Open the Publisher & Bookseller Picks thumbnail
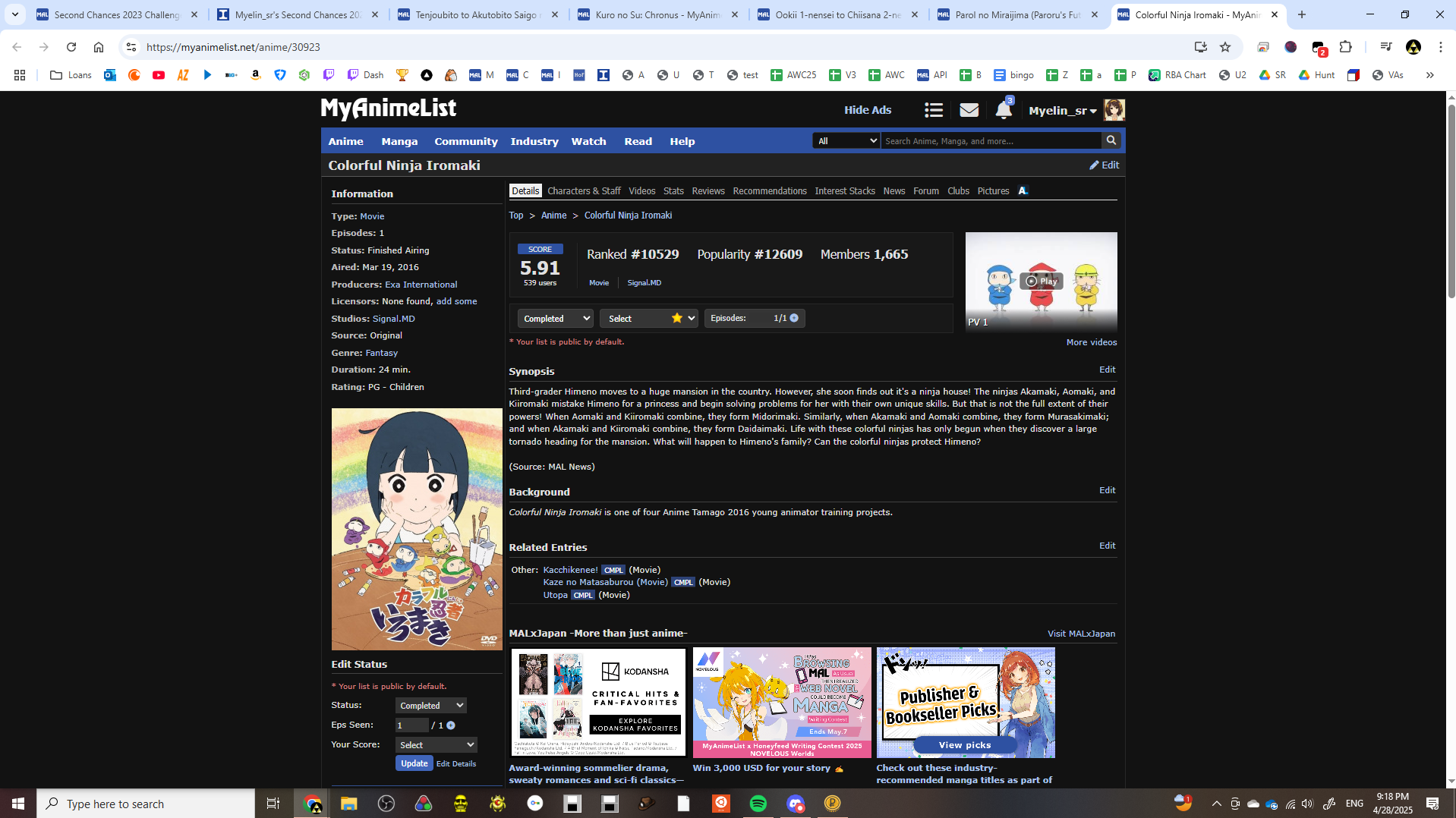This screenshot has width=1456, height=818. click(966, 702)
